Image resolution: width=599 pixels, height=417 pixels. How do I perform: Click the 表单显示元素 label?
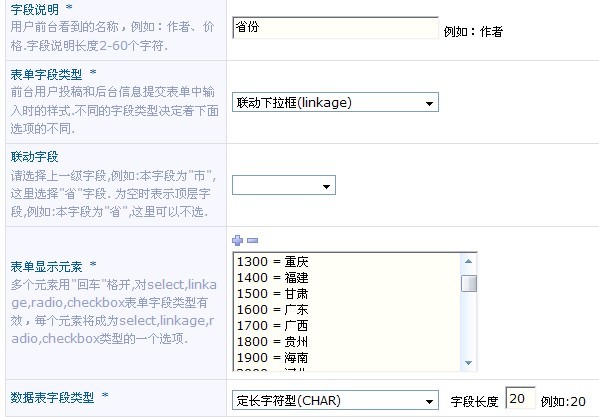click(x=46, y=267)
